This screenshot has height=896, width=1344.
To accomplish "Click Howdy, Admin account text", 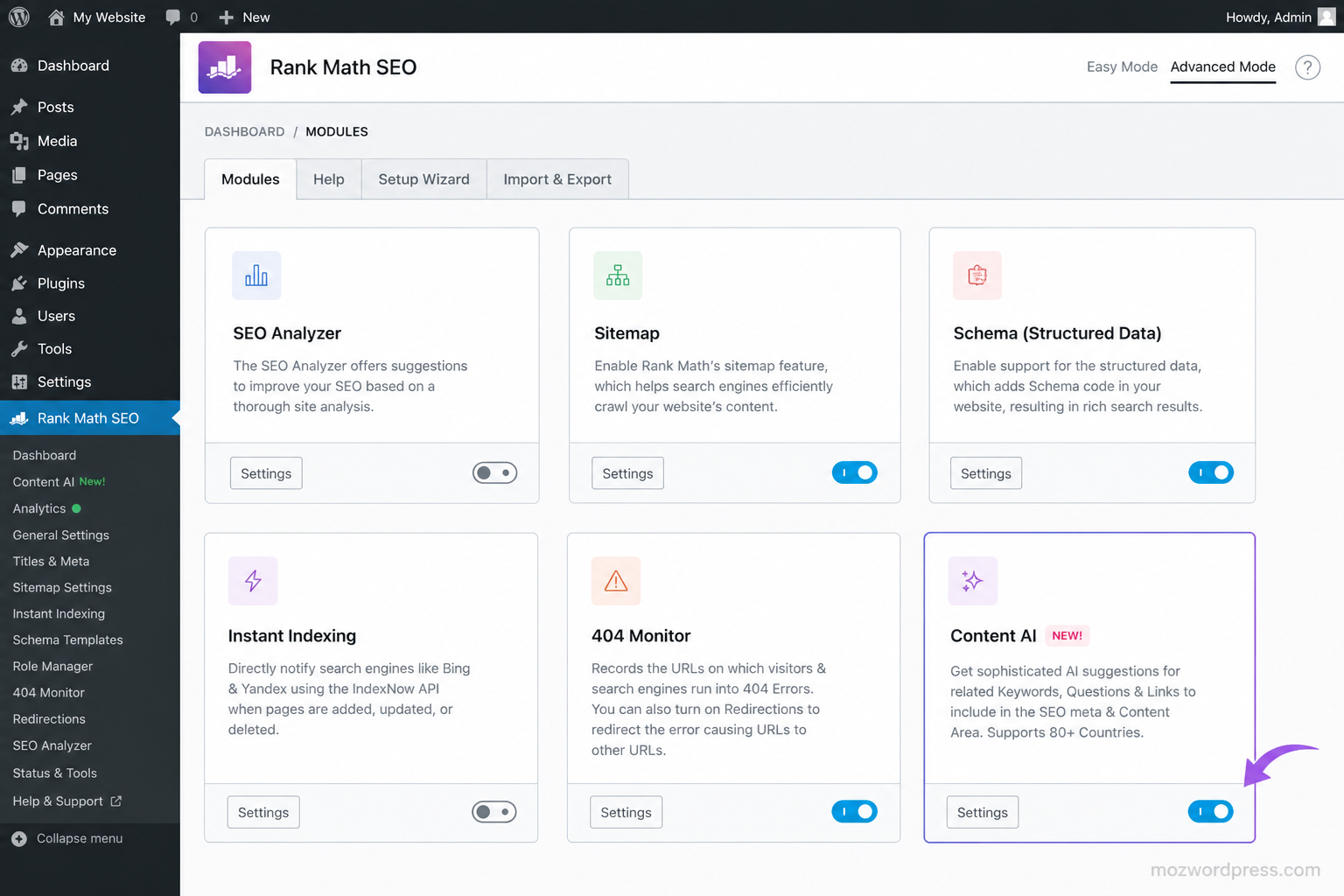I will coord(1268,17).
